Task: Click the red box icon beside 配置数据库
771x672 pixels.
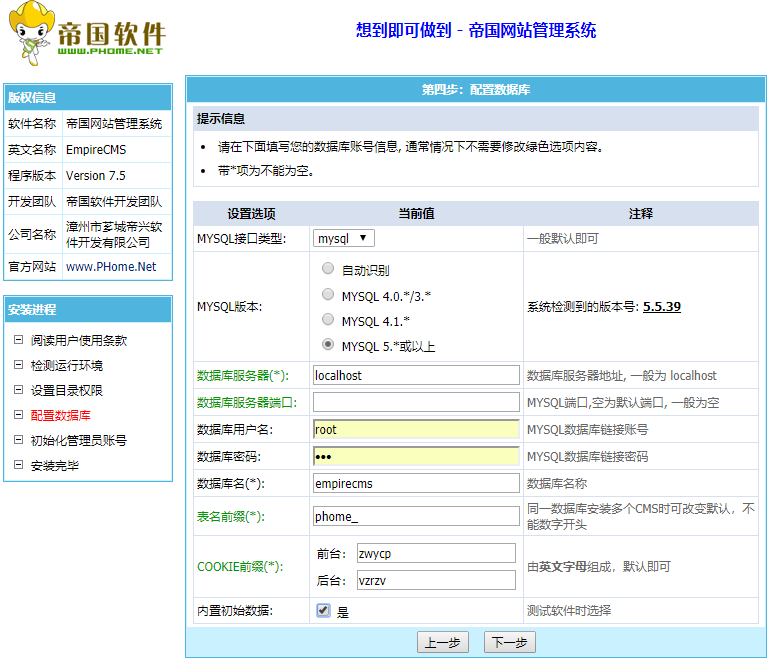Action: tap(18, 415)
